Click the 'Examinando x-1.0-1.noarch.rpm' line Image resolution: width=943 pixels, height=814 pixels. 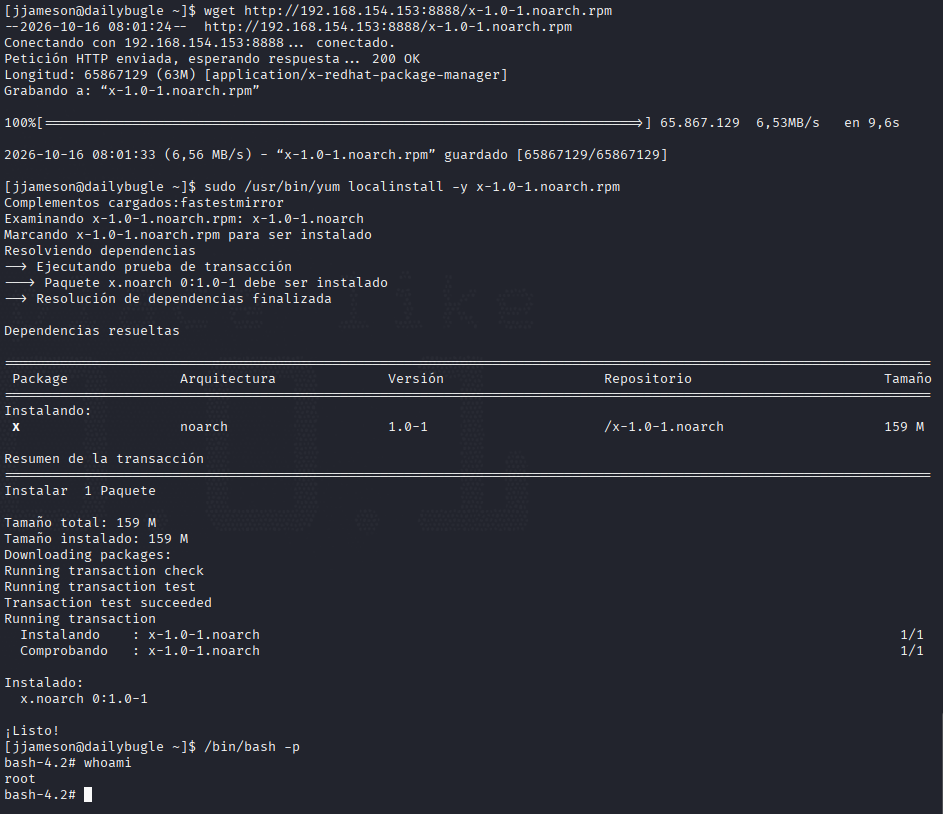click(184, 219)
